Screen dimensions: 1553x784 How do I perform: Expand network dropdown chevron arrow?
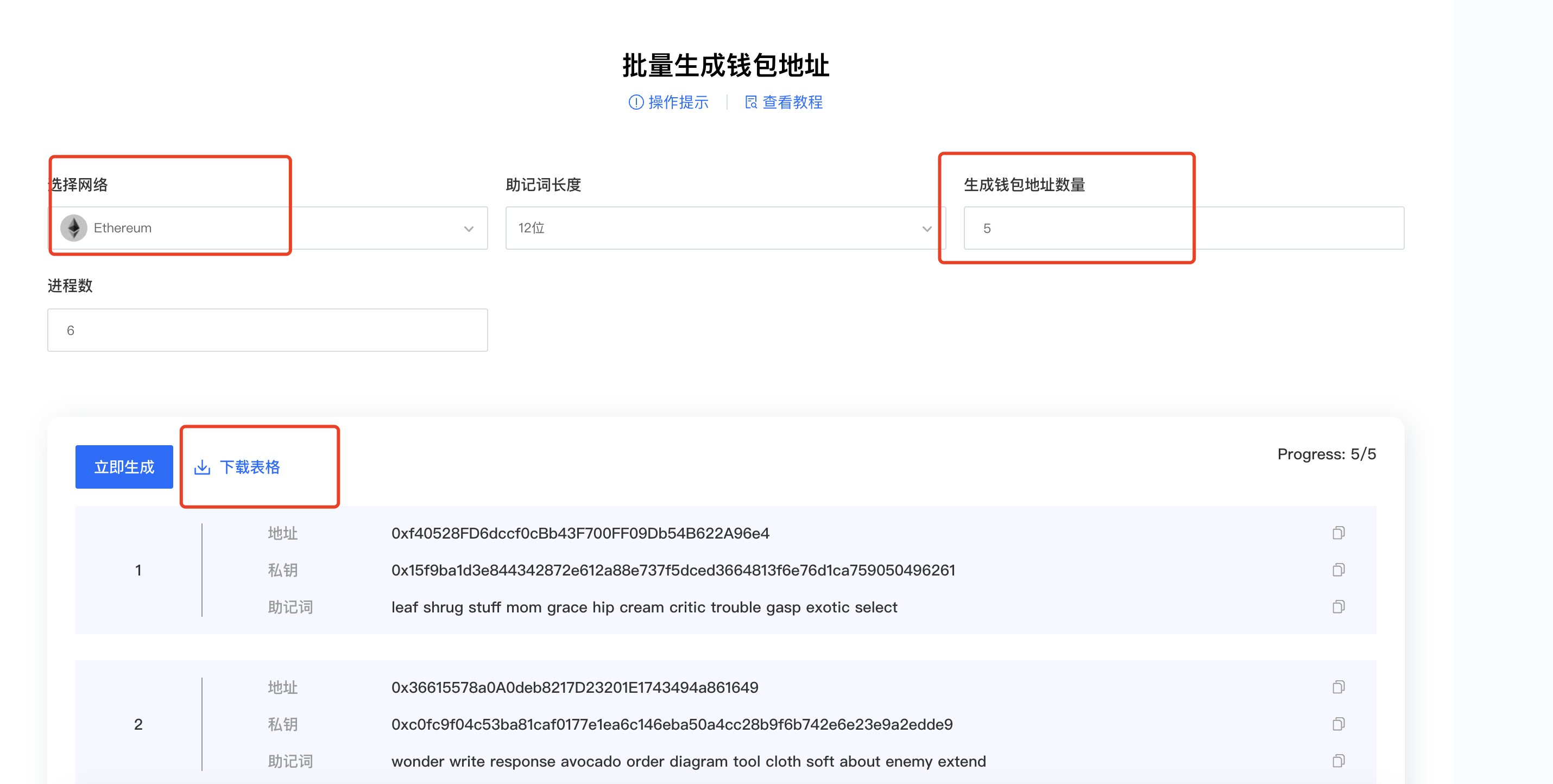[469, 229]
